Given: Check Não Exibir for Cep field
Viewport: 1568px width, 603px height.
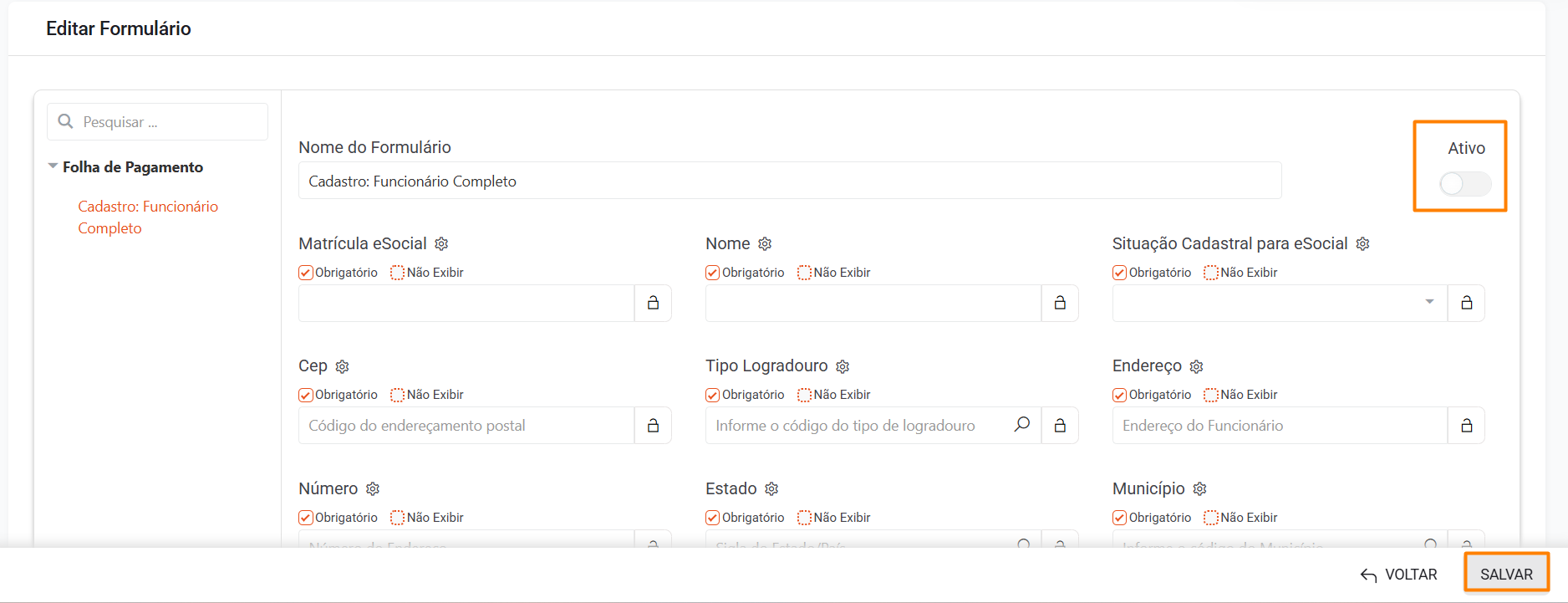Looking at the screenshot, I should click(398, 395).
